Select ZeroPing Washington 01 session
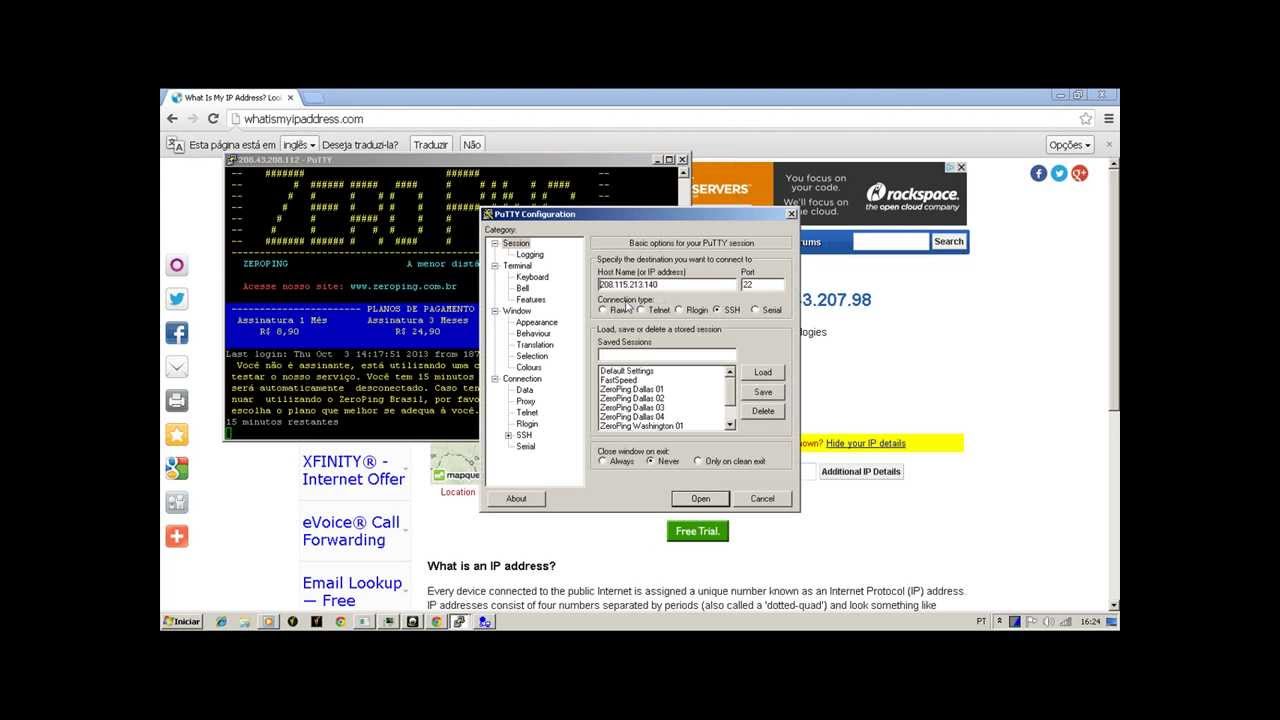Viewport: 1280px width, 720px height. click(642, 426)
